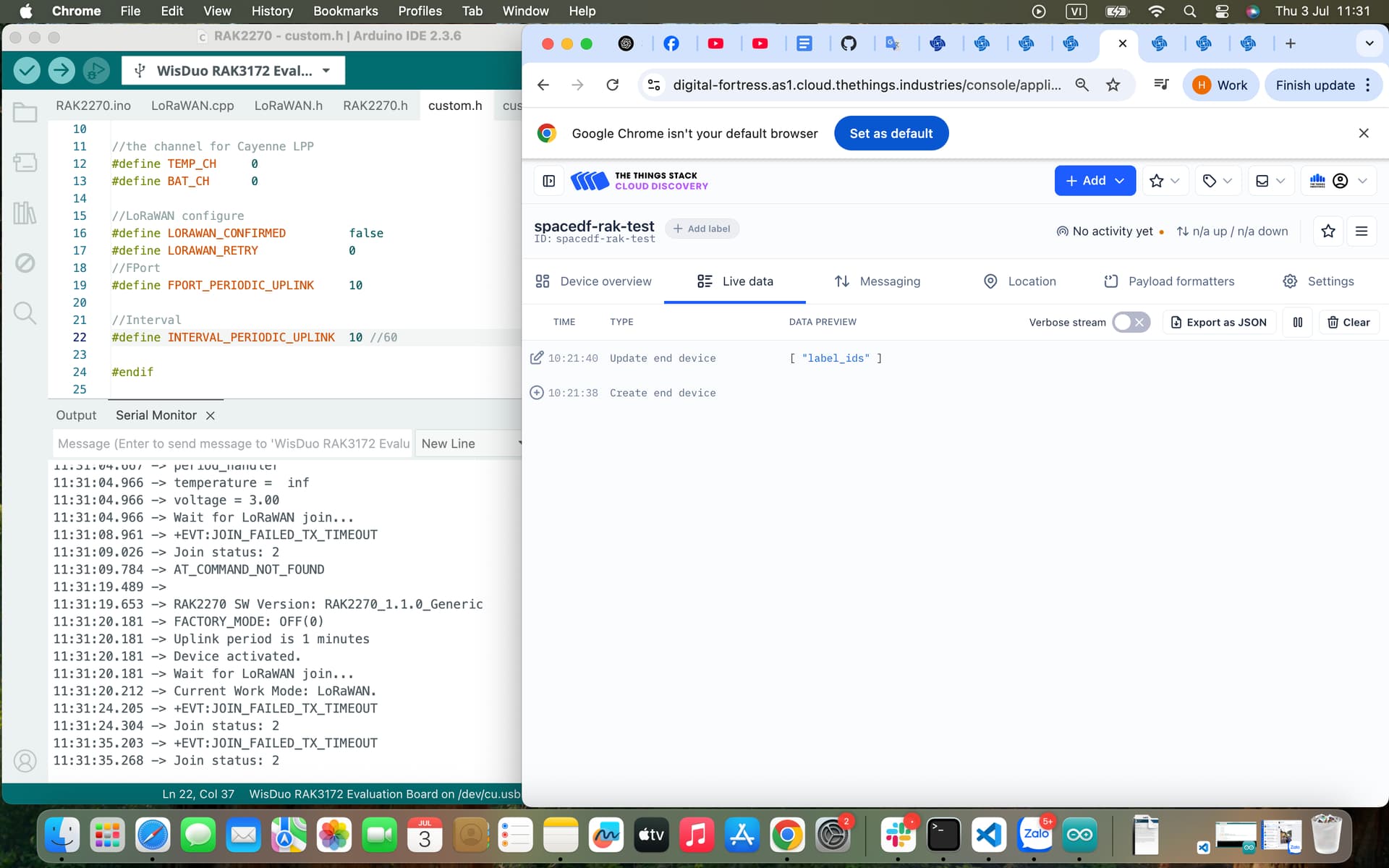1389x868 pixels.
Task: Open the History menu in menu bar
Action: point(272,11)
